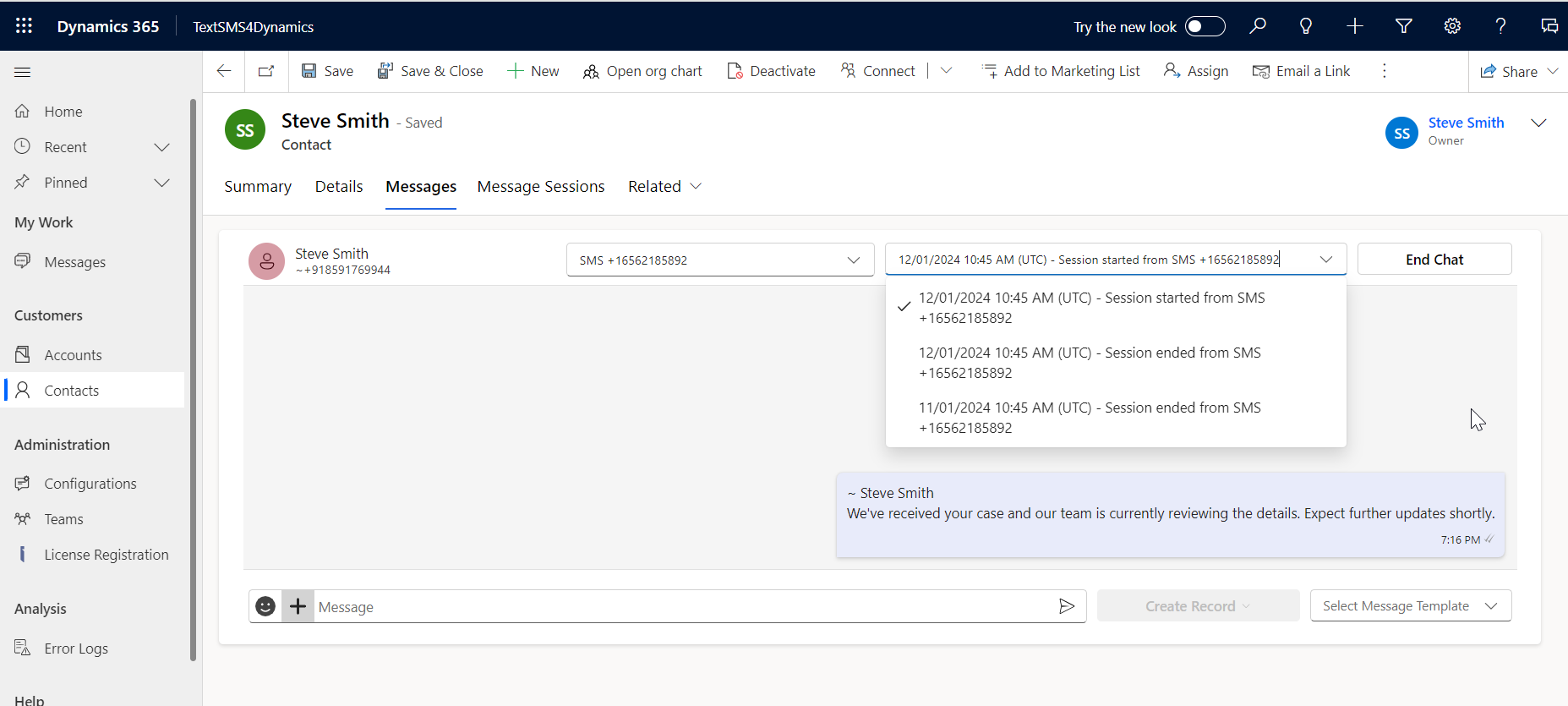Open the assistant lightbulb icon
The width and height of the screenshot is (1568, 706).
click(1306, 26)
